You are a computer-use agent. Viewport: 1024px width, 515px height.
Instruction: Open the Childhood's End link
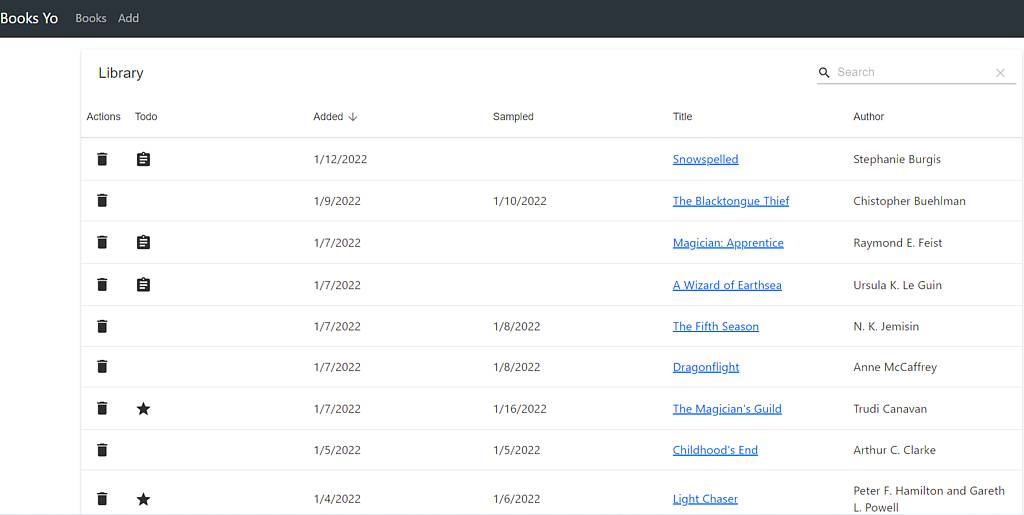click(715, 450)
